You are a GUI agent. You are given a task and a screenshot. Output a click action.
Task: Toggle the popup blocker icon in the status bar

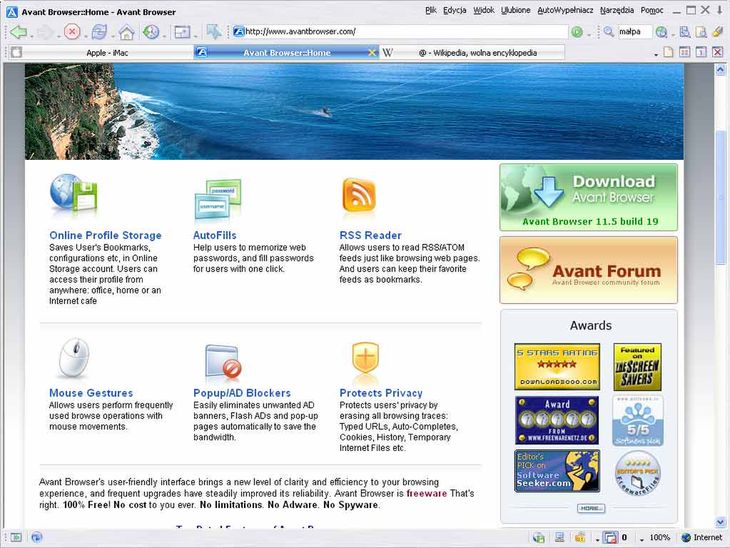click(610, 538)
